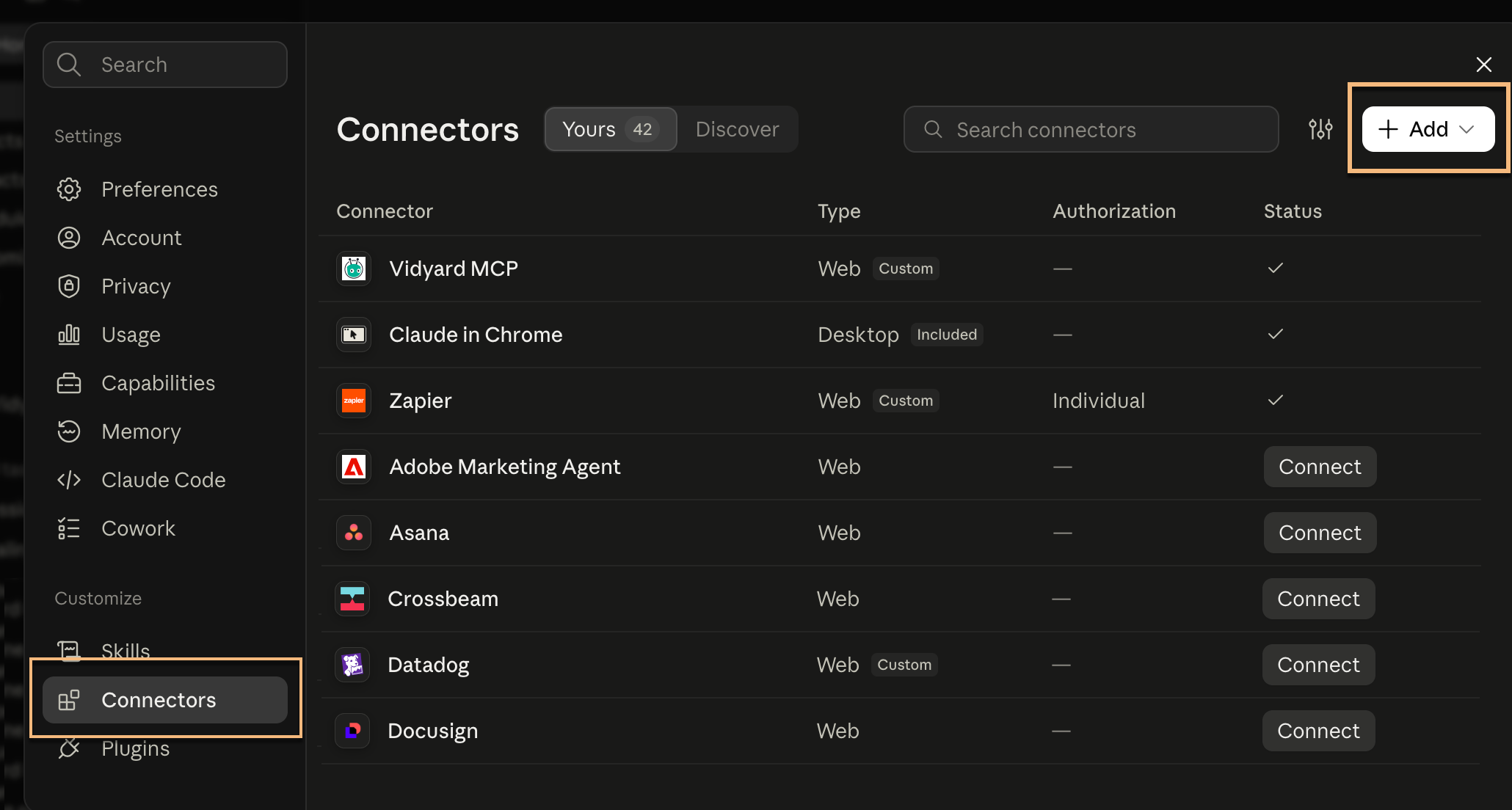Click the Search connectors field

[x=1091, y=129]
